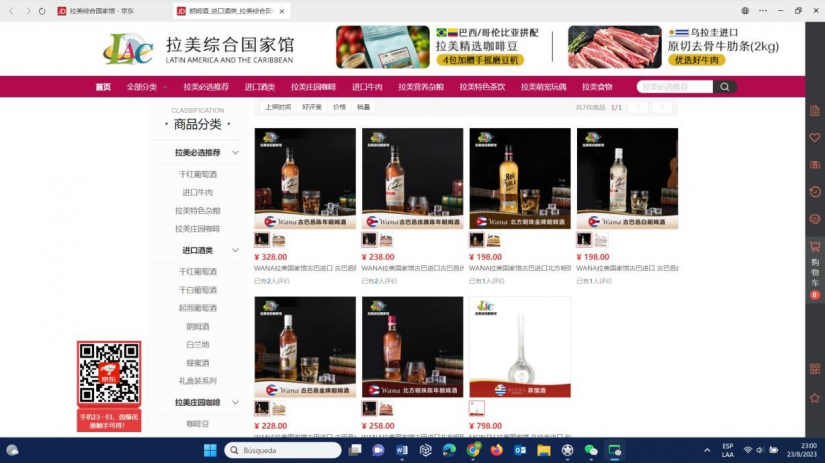Open Microsoft Edge from the taskbar

(x=449, y=450)
